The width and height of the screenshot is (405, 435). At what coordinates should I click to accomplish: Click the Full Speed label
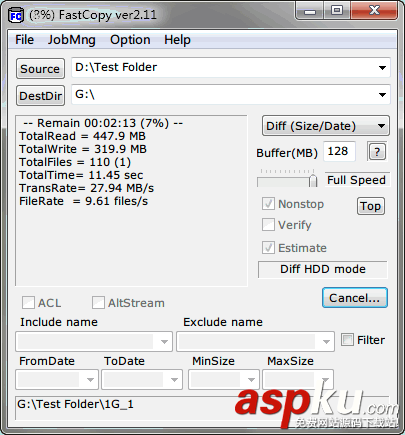pyautogui.click(x=356, y=180)
